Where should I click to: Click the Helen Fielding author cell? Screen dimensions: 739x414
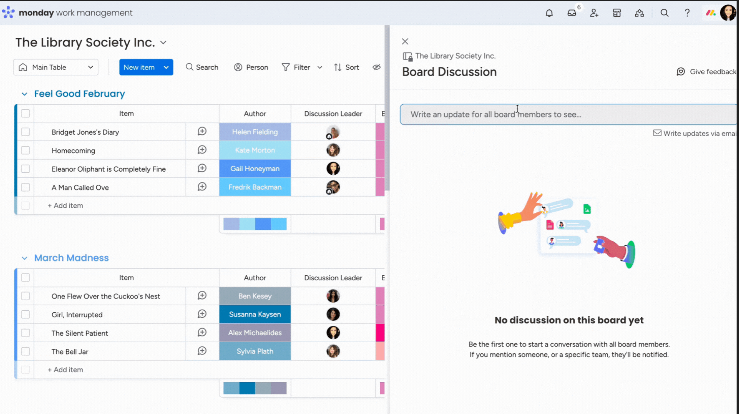[255, 132]
